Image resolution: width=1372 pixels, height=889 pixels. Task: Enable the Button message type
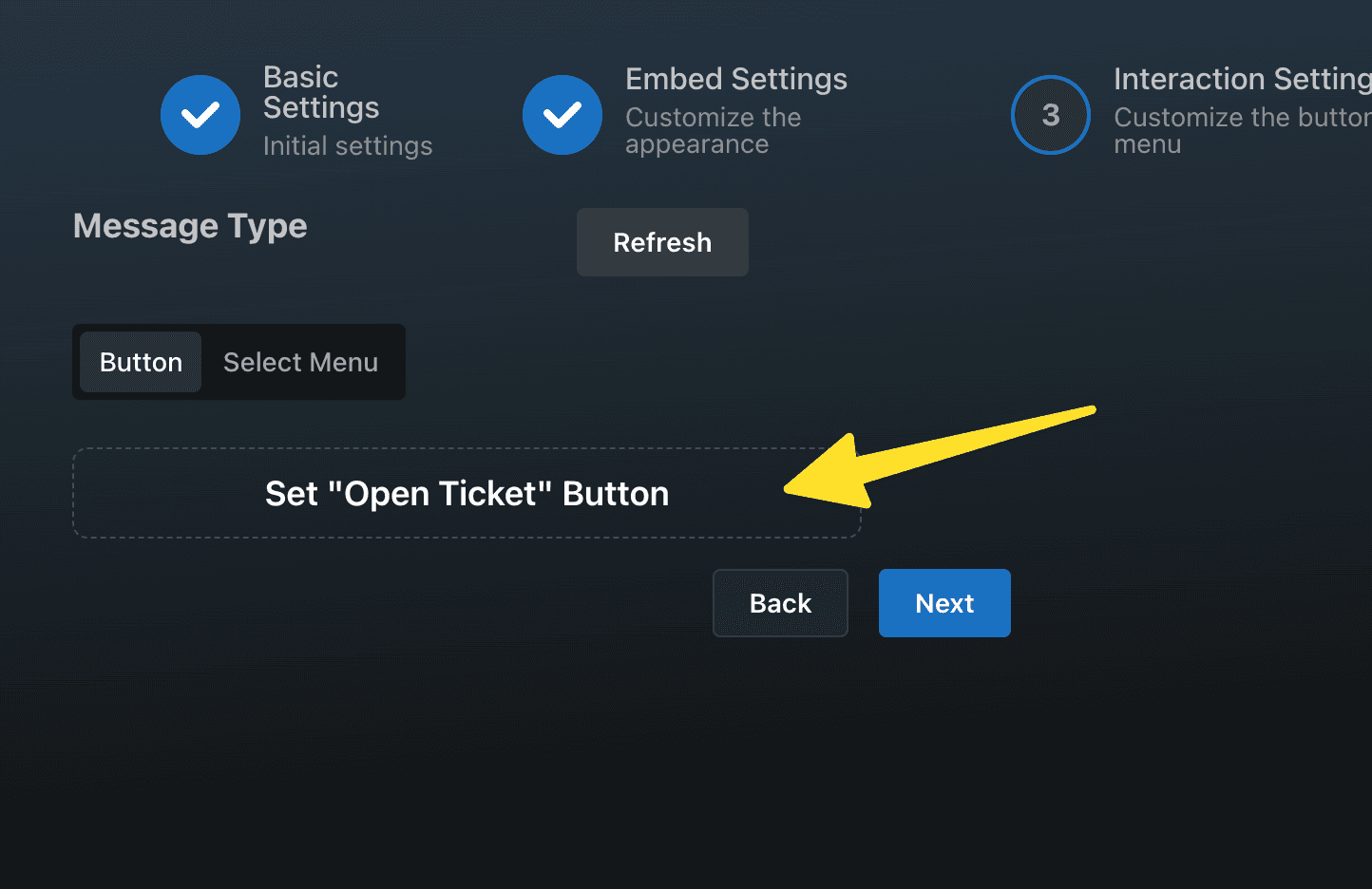140,362
